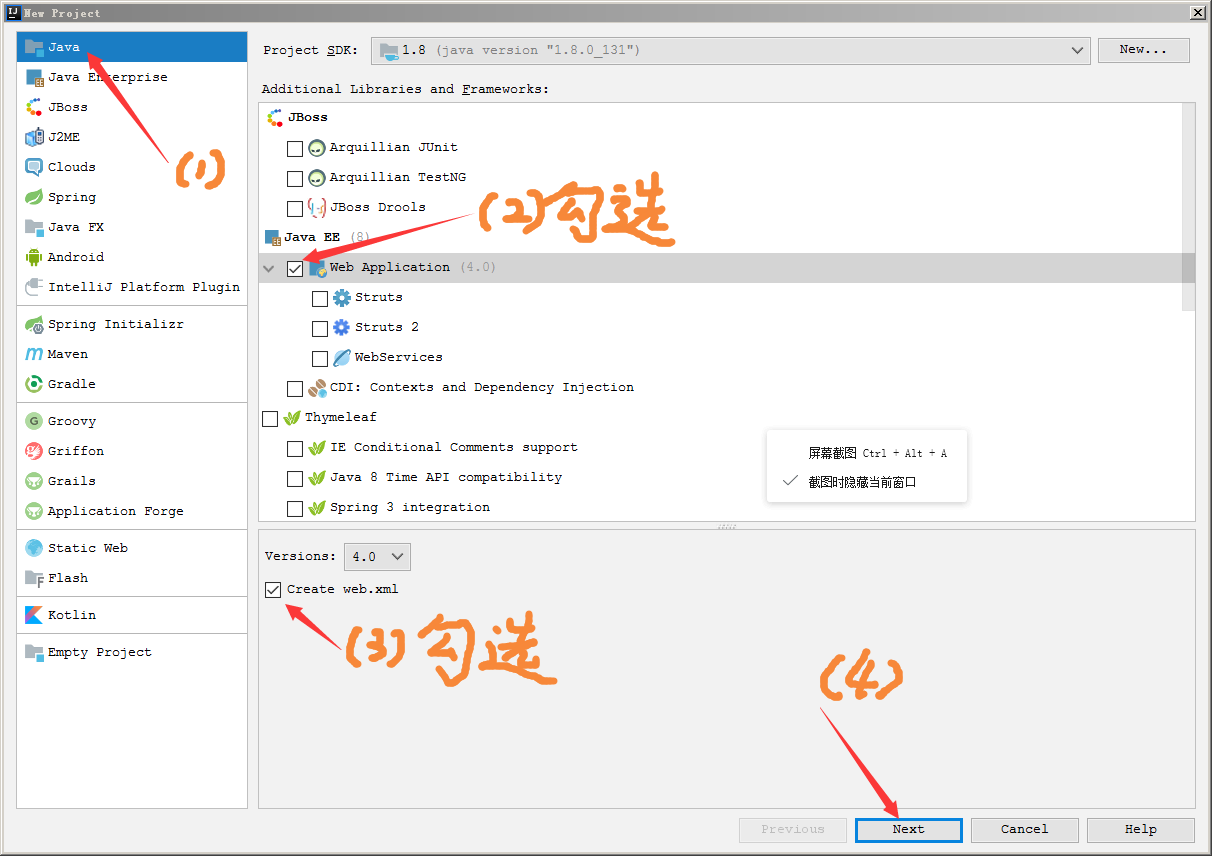Select the Spring Initializr icon
This screenshot has width=1212, height=856.
[x=34, y=324]
